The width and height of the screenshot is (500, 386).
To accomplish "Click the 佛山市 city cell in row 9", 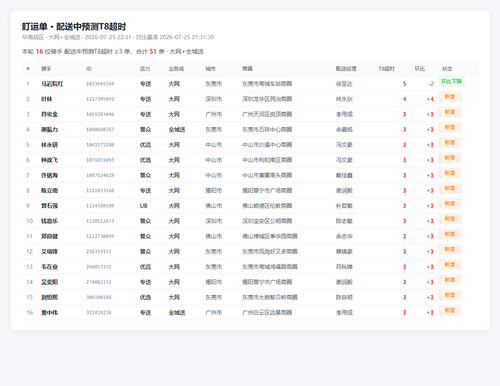I will [214, 206].
